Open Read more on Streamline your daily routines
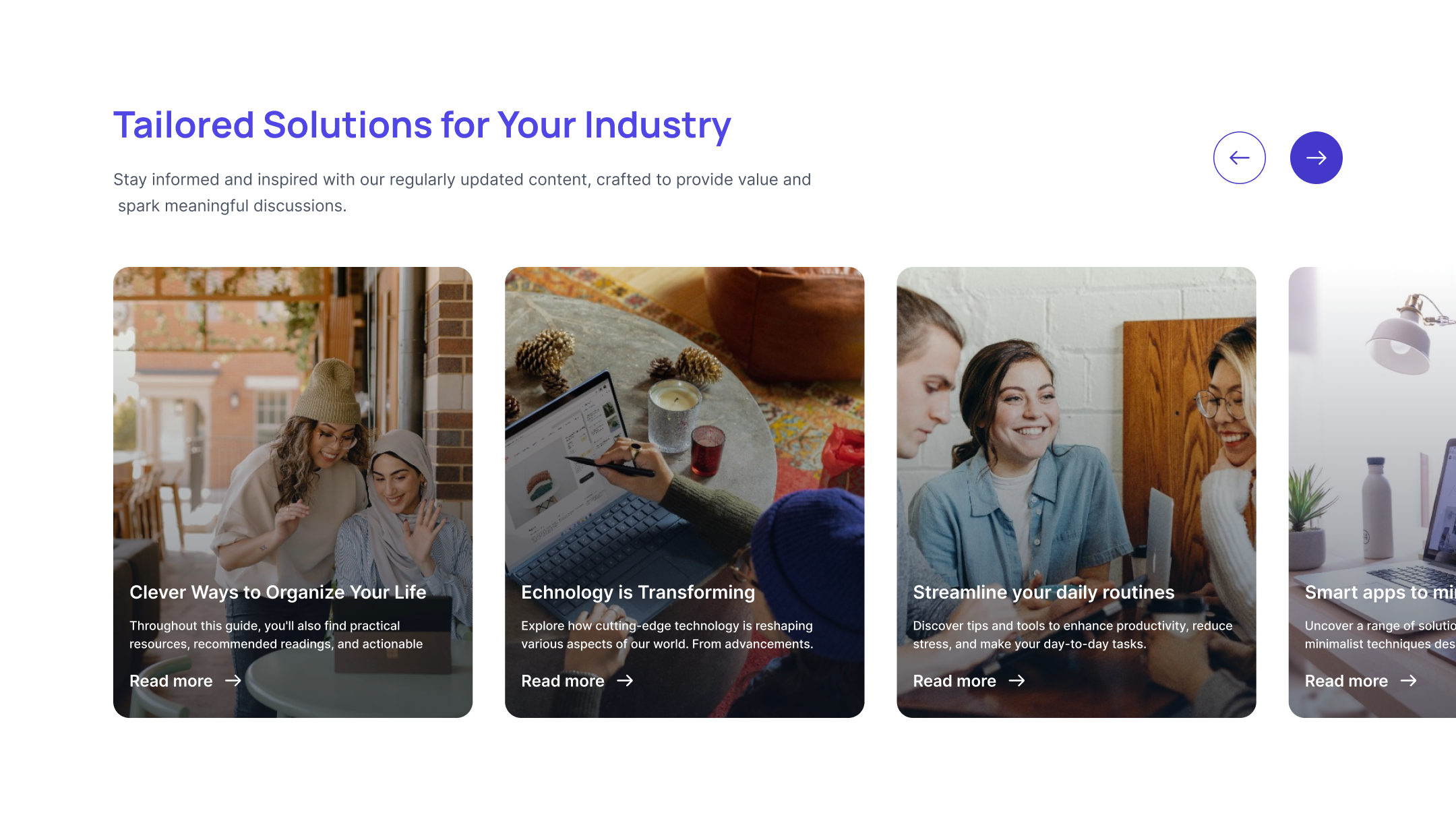Viewport: 1456px width, 815px height. pos(954,681)
